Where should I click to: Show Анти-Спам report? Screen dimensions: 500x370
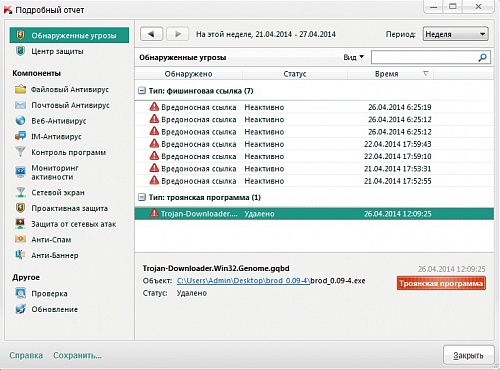point(51,239)
